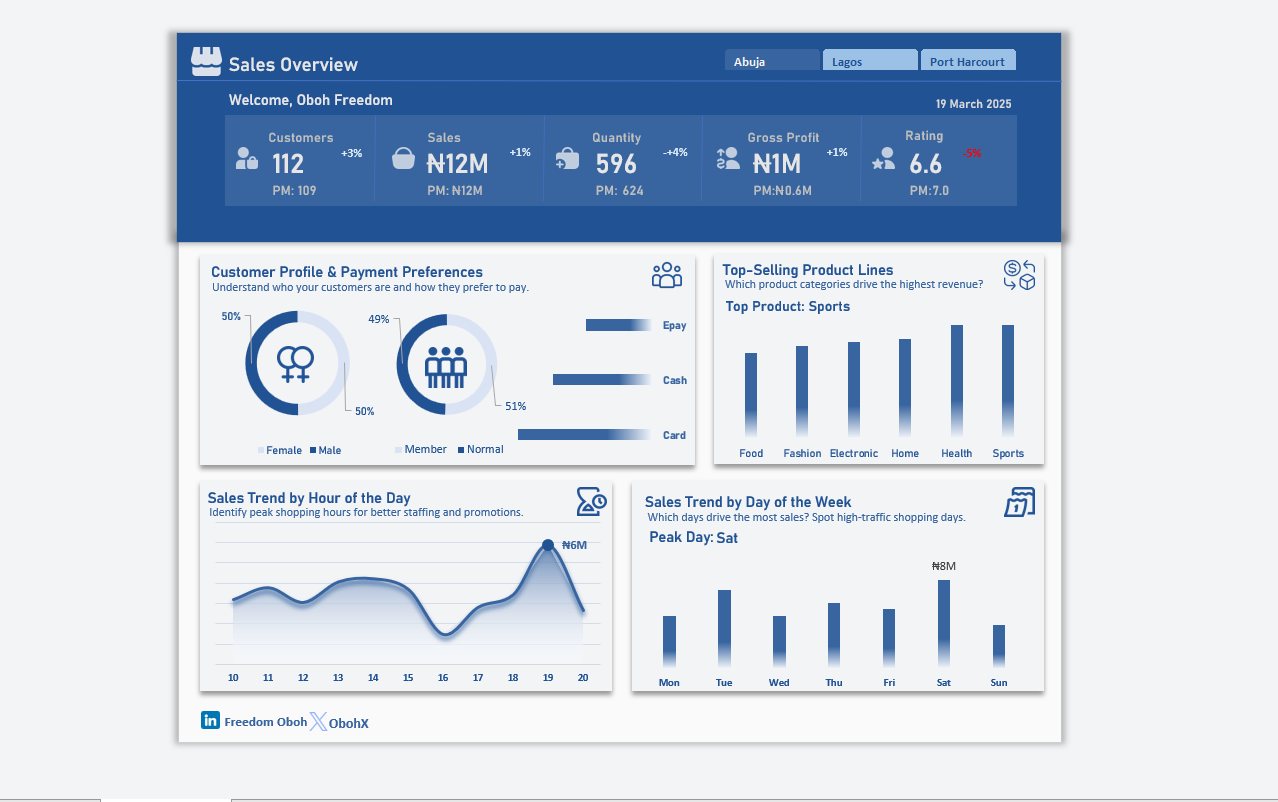1278x802 pixels.
Task: Click the date 19 March 2025
Action: tap(974, 104)
